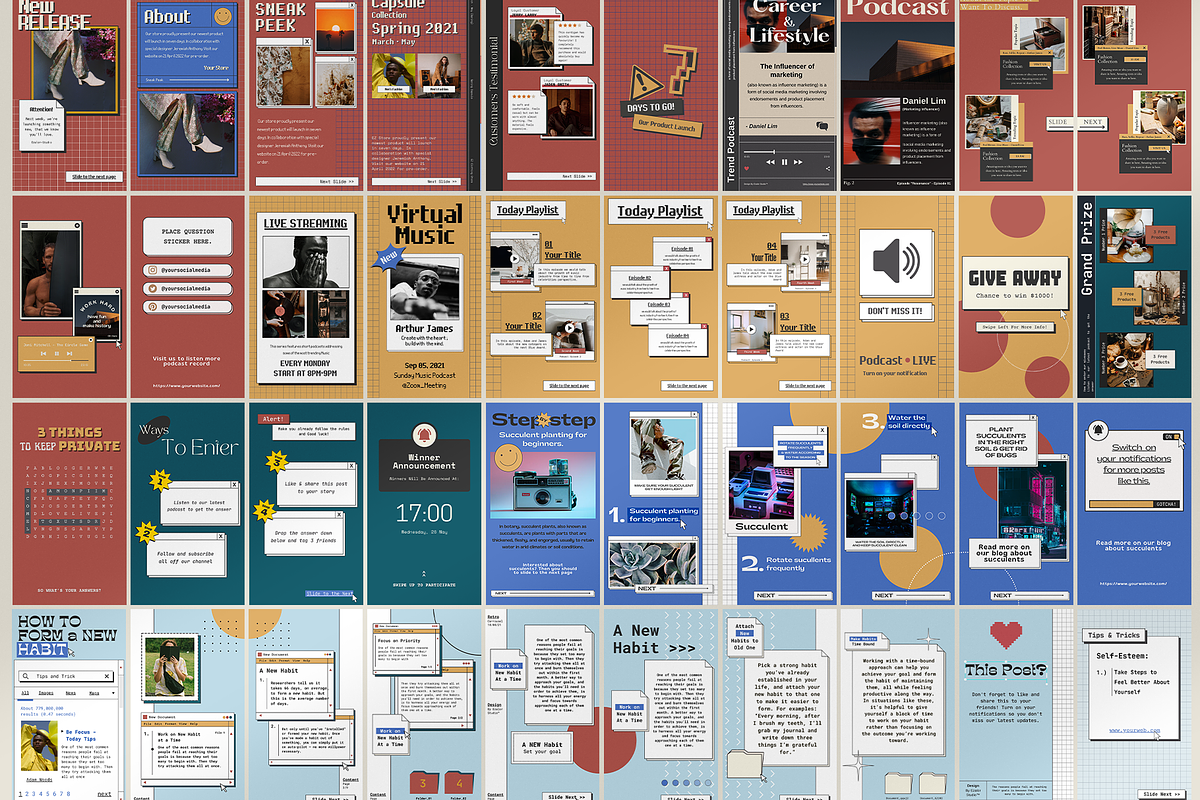The height and width of the screenshot is (800, 1200).
Task: Select the More search tab
Action: [93, 692]
